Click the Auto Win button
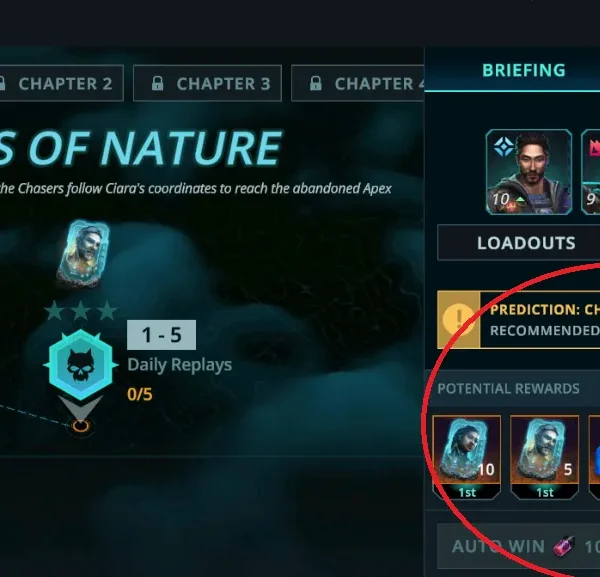 (518, 546)
